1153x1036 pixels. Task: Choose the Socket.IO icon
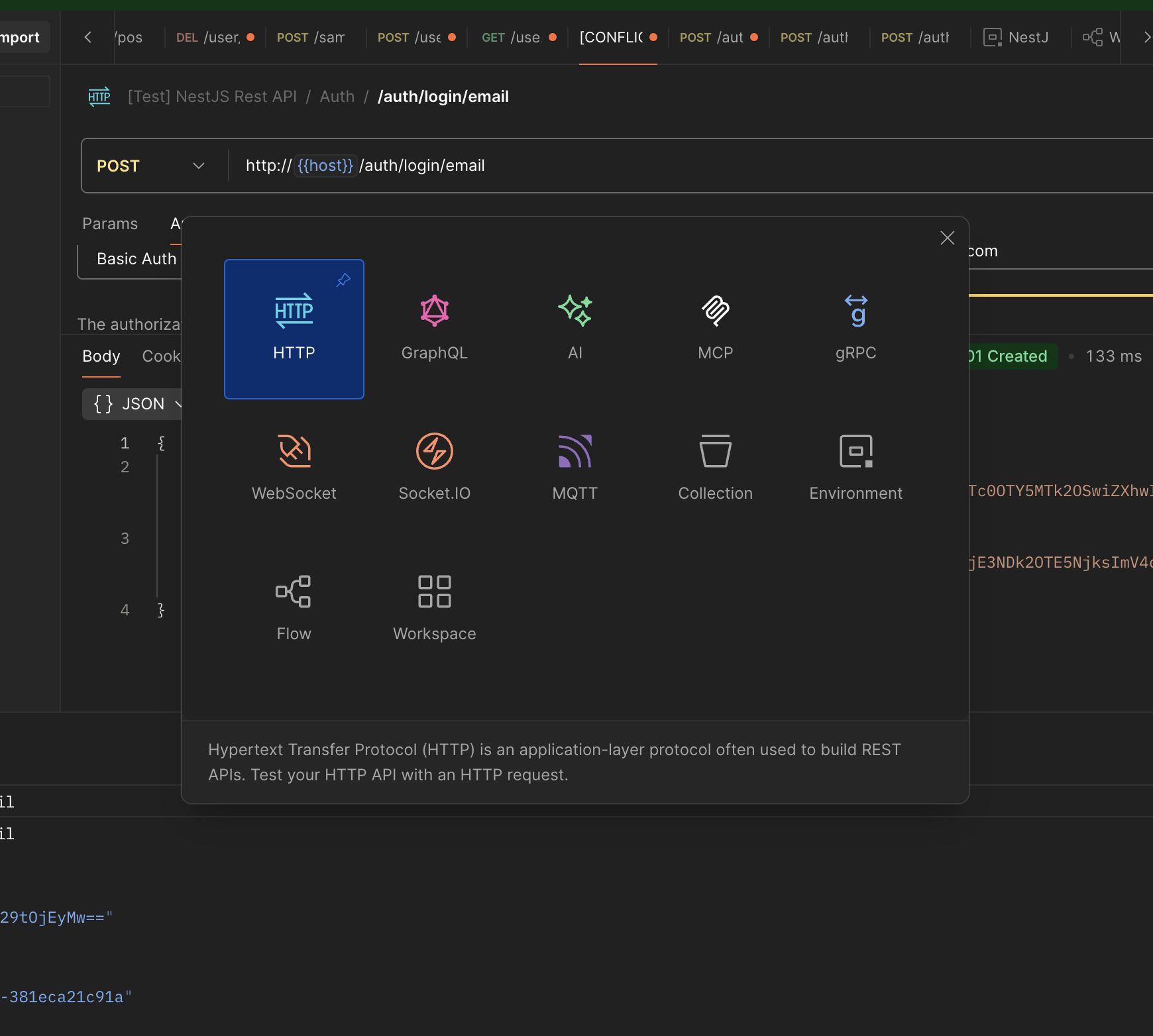(435, 451)
